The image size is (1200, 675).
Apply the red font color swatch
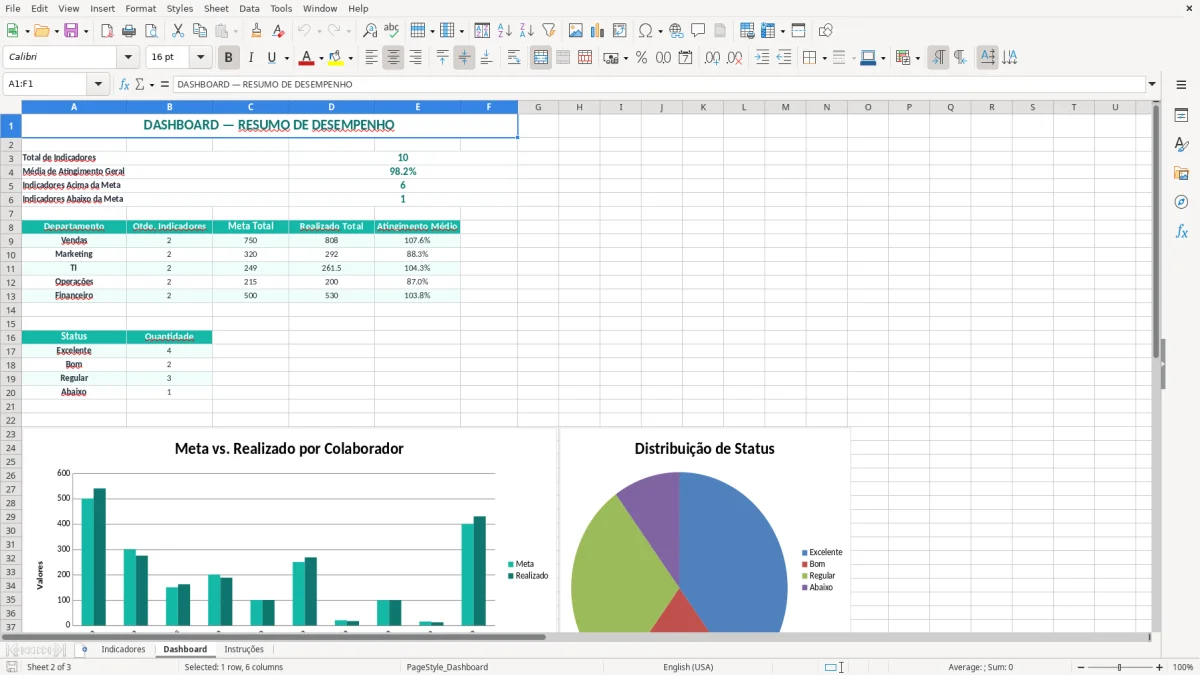tap(307, 58)
